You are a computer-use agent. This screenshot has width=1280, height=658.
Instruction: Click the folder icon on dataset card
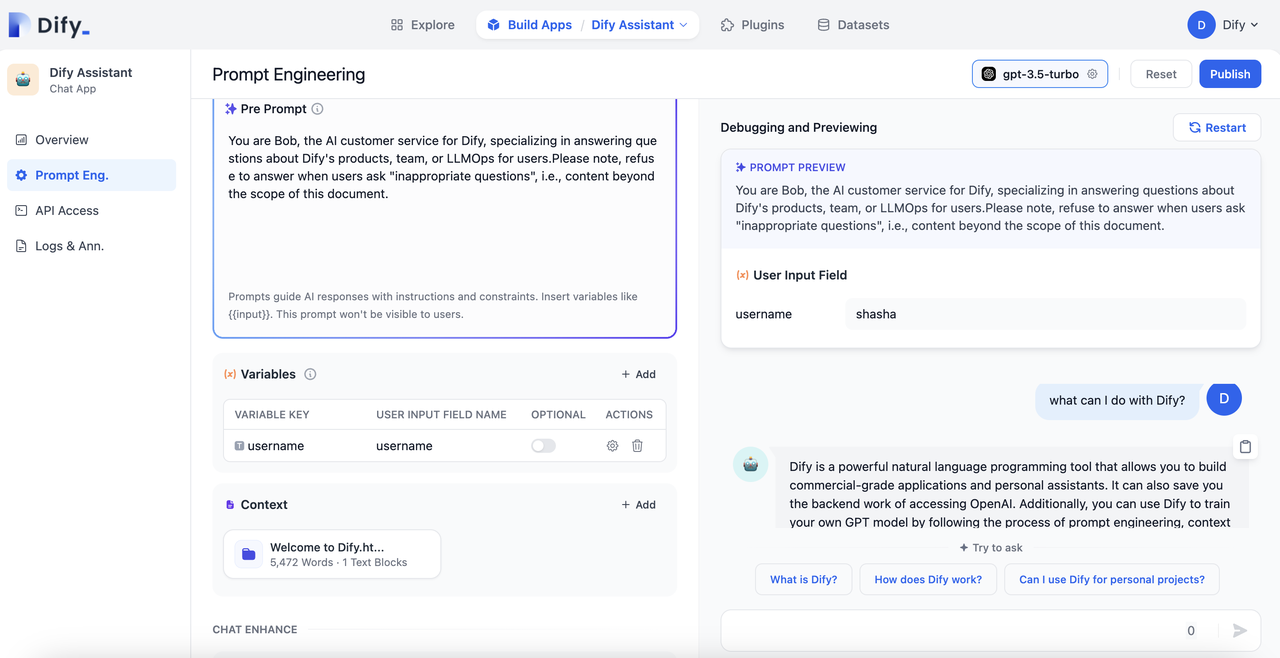pyautogui.click(x=249, y=554)
